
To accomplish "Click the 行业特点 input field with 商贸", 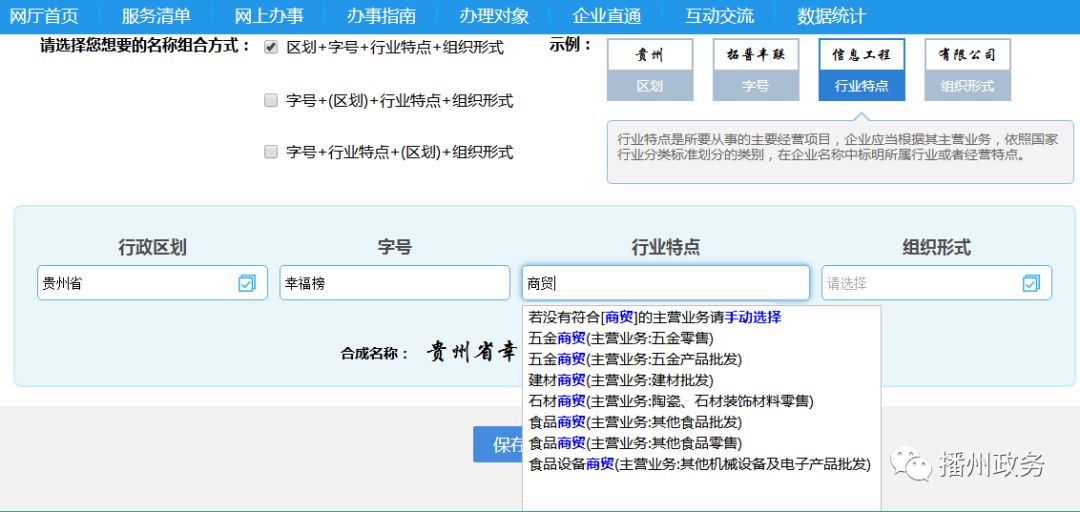I will click(665, 284).
